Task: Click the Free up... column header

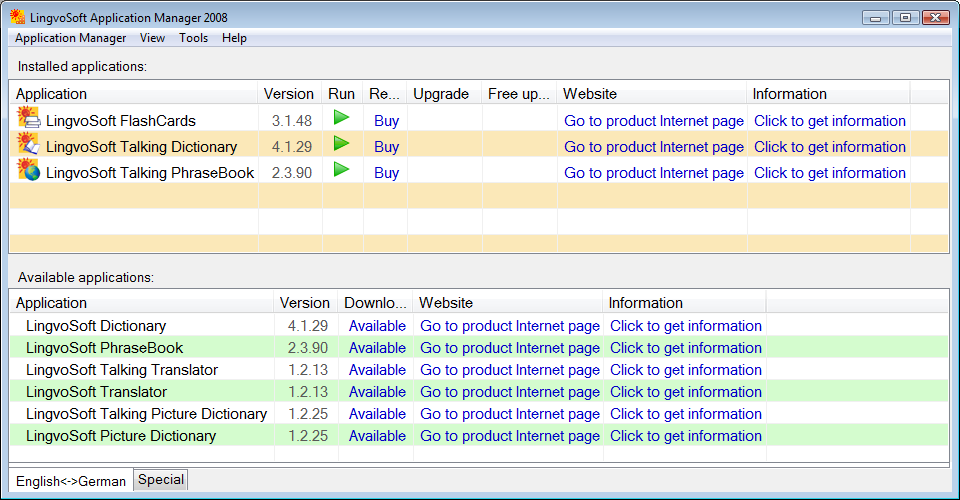Action: 519,94
